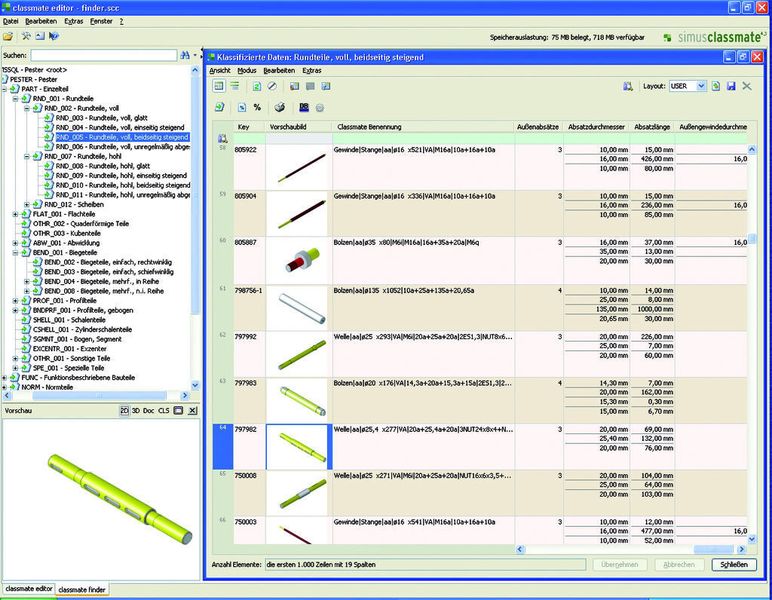The image size is (772, 600).
Task: Click the green layout document icon right of USER dropdown
Action: [x=716, y=86]
